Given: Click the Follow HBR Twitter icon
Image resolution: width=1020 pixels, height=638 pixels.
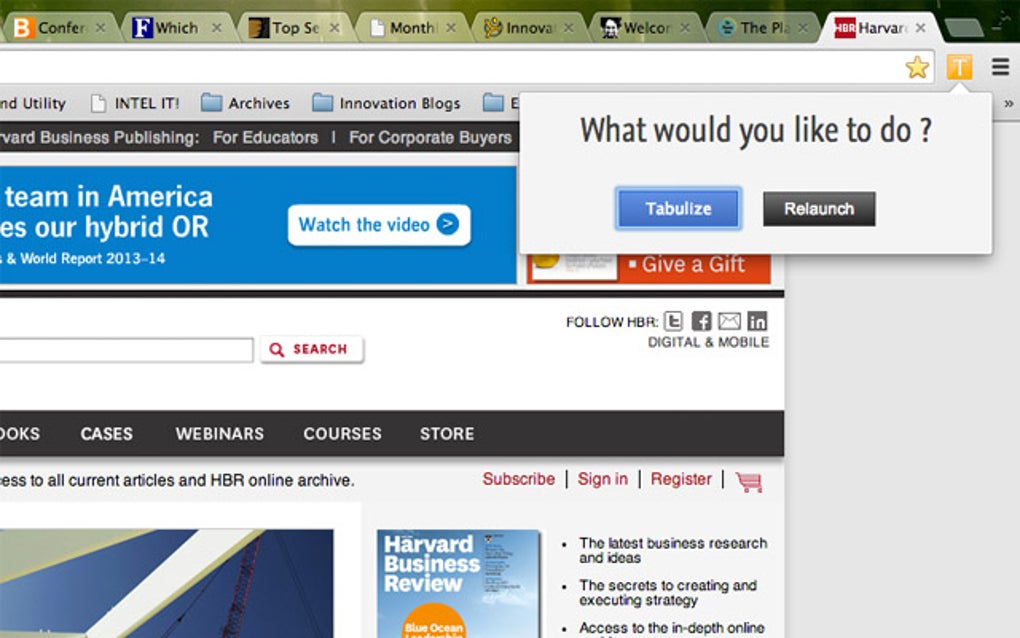Looking at the screenshot, I should (x=674, y=321).
